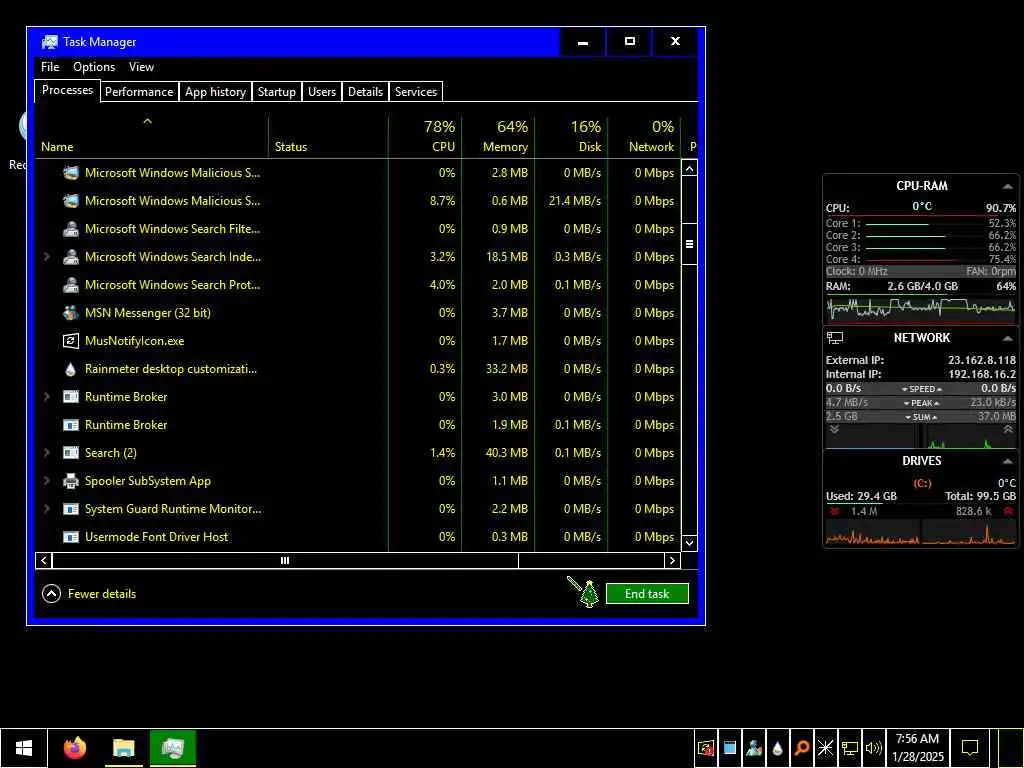Click the System Guard Runtime Monitor icon
1024x768 pixels.
71,509
